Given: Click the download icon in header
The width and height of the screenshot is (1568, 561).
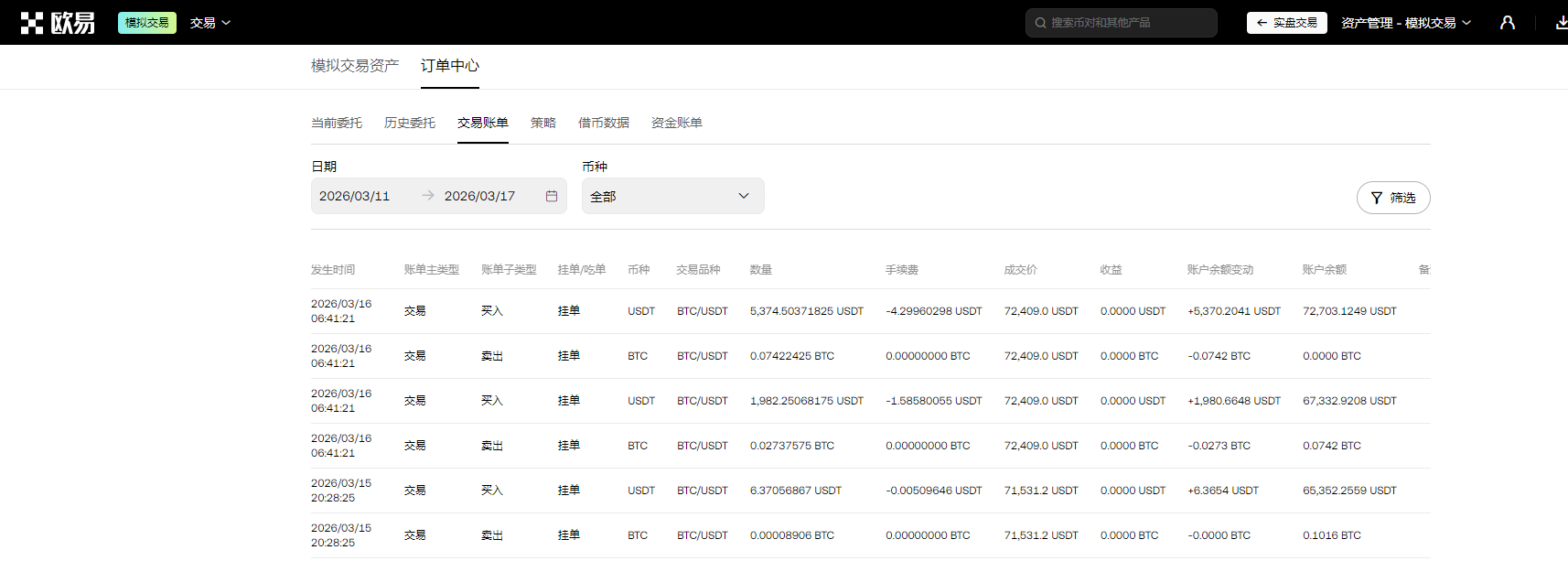Looking at the screenshot, I should click(x=1560, y=23).
